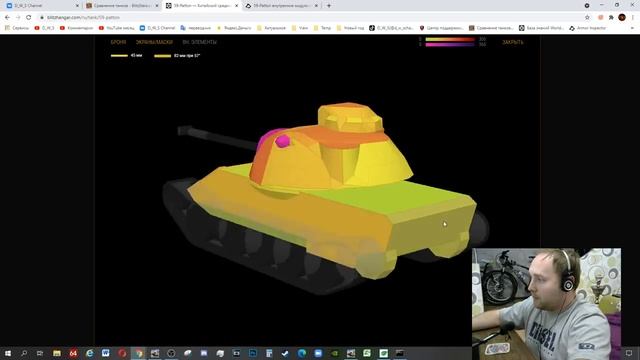Viewport: 640px width, 360px height.
Task: Open a new browser tab
Action: pyautogui.click(x=329, y=6)
